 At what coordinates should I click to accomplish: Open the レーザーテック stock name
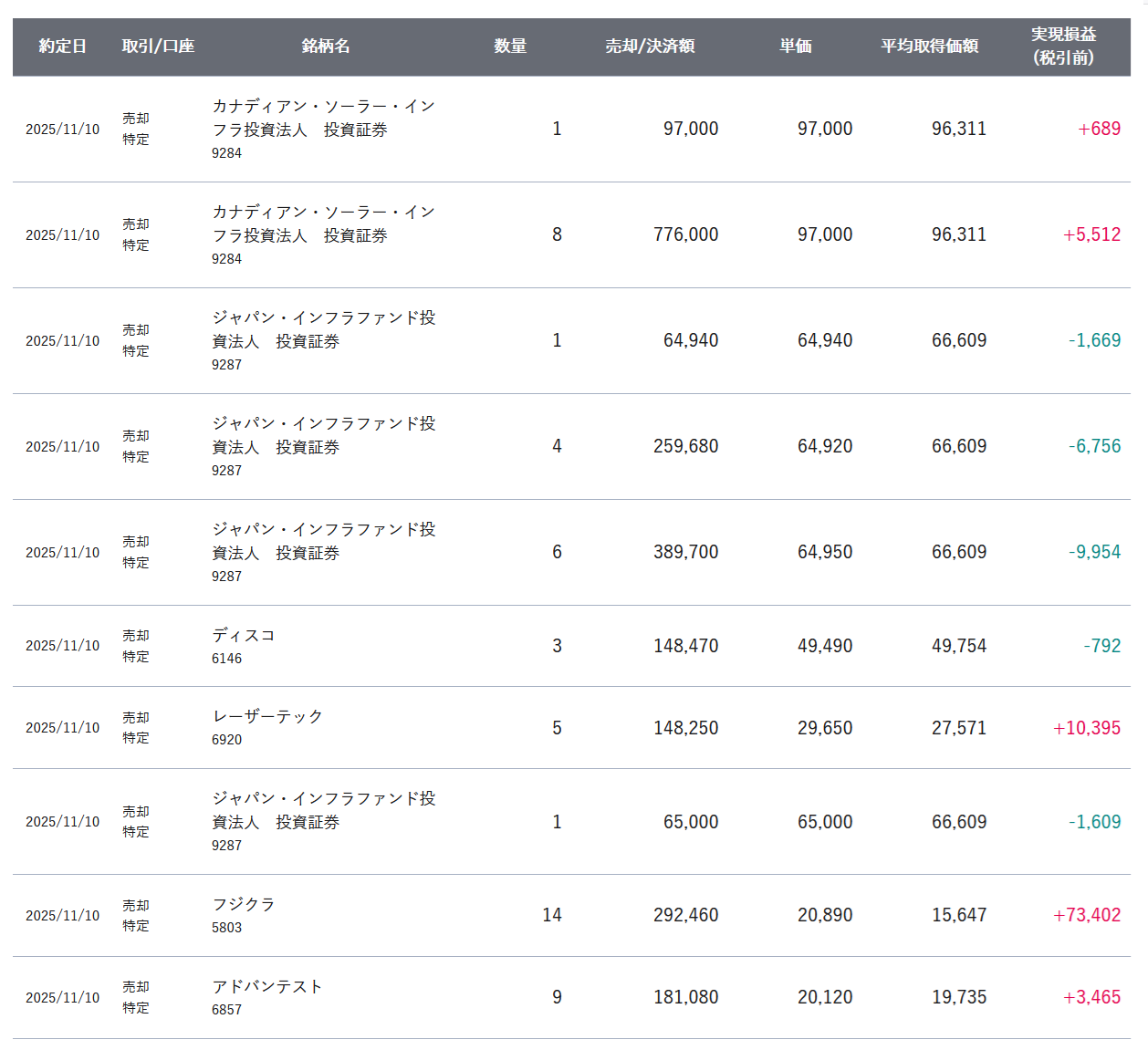point(267,716)
